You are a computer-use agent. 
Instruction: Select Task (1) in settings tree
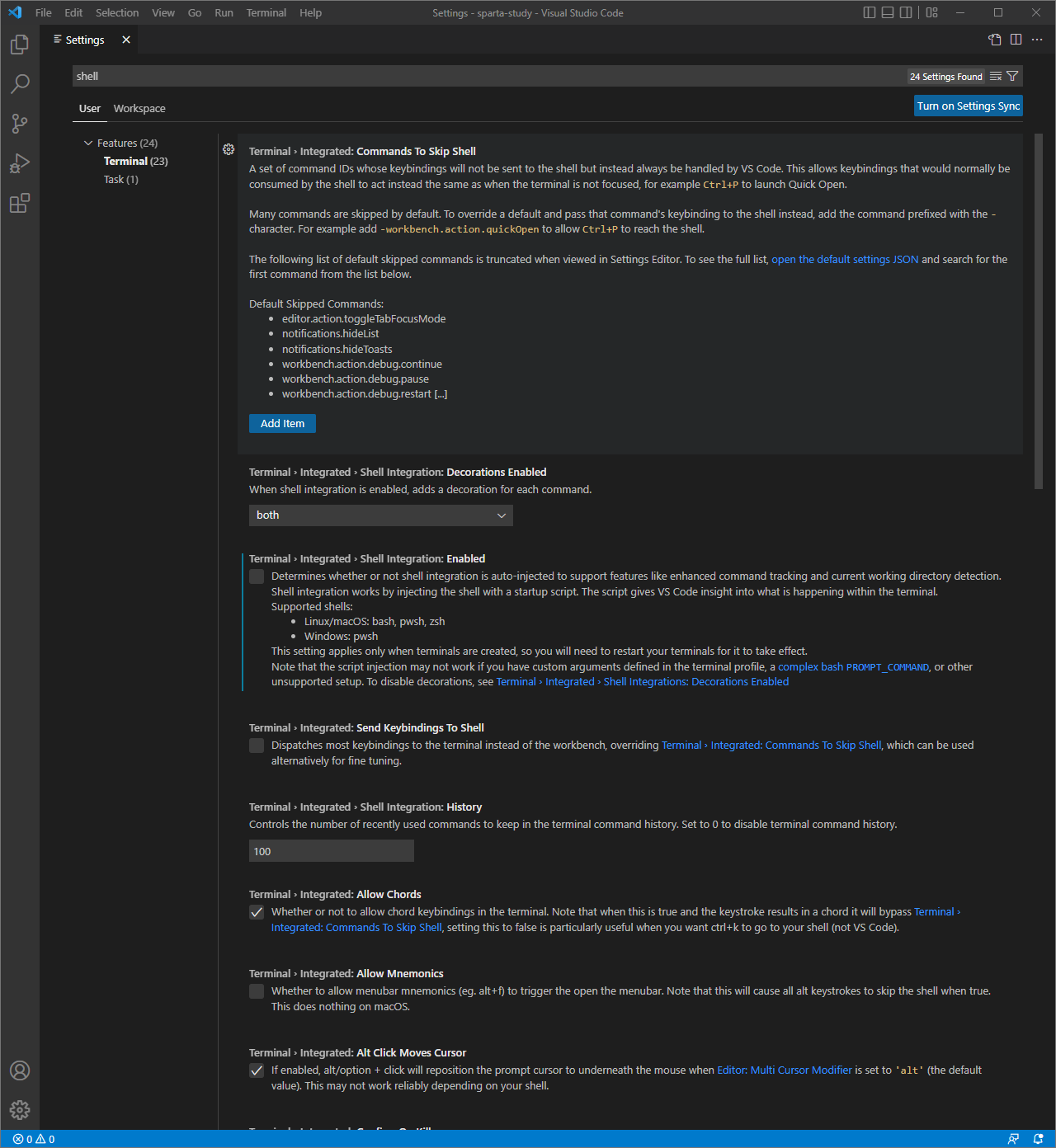point(121,180)
